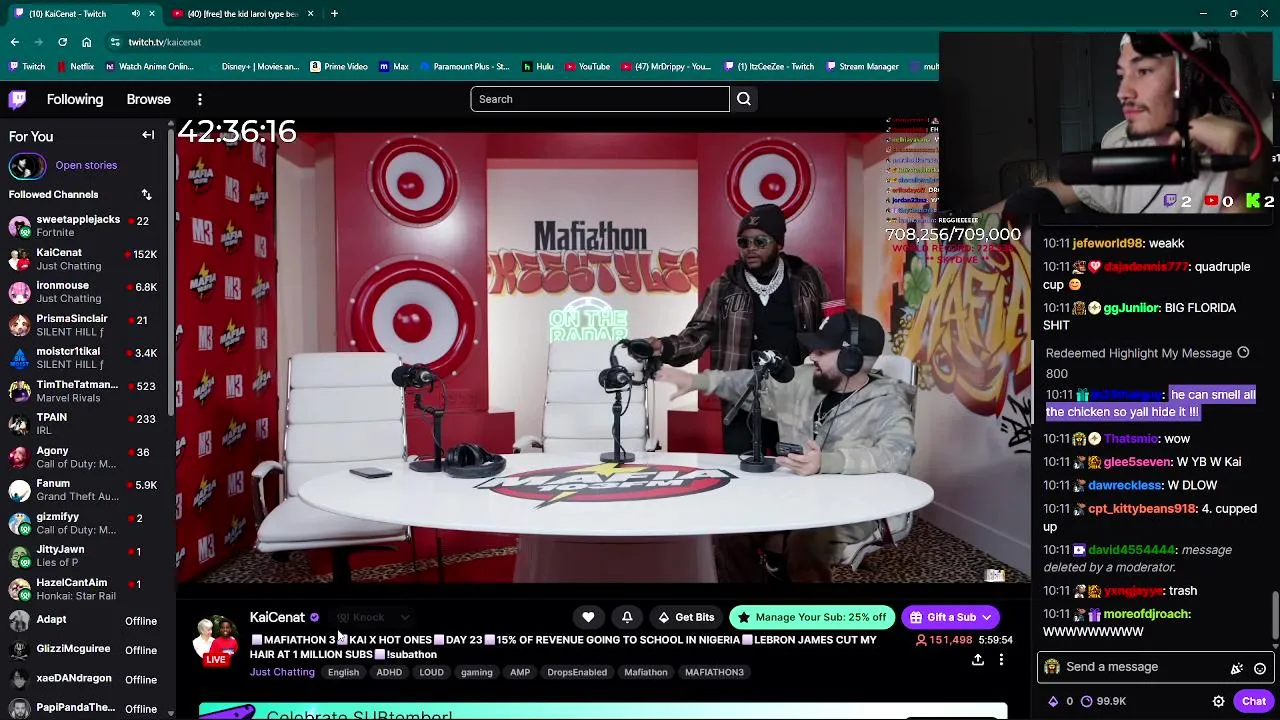The image size is (1280, 720).
Task: Click the ADHD tag
Action: [x=389, y=672]
